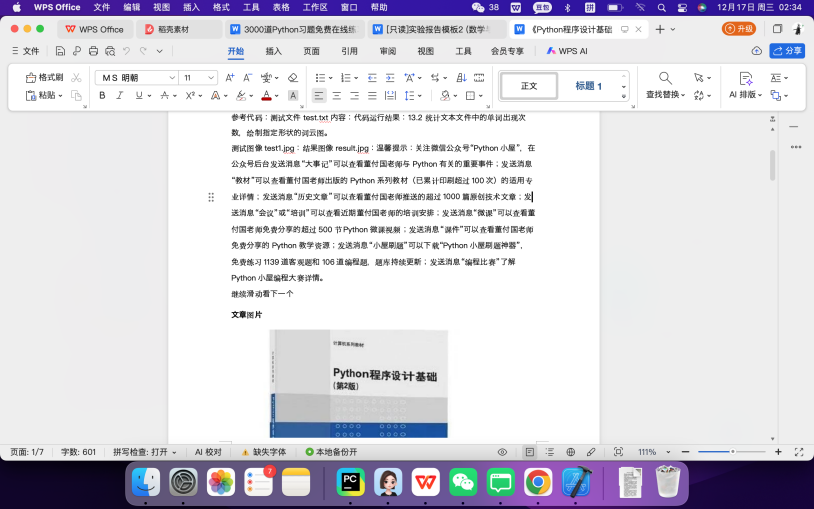The height and width of the screenshot is (509, 814).
Task: Click the Web layout globe icon in status bar
Action: point(571,452)
